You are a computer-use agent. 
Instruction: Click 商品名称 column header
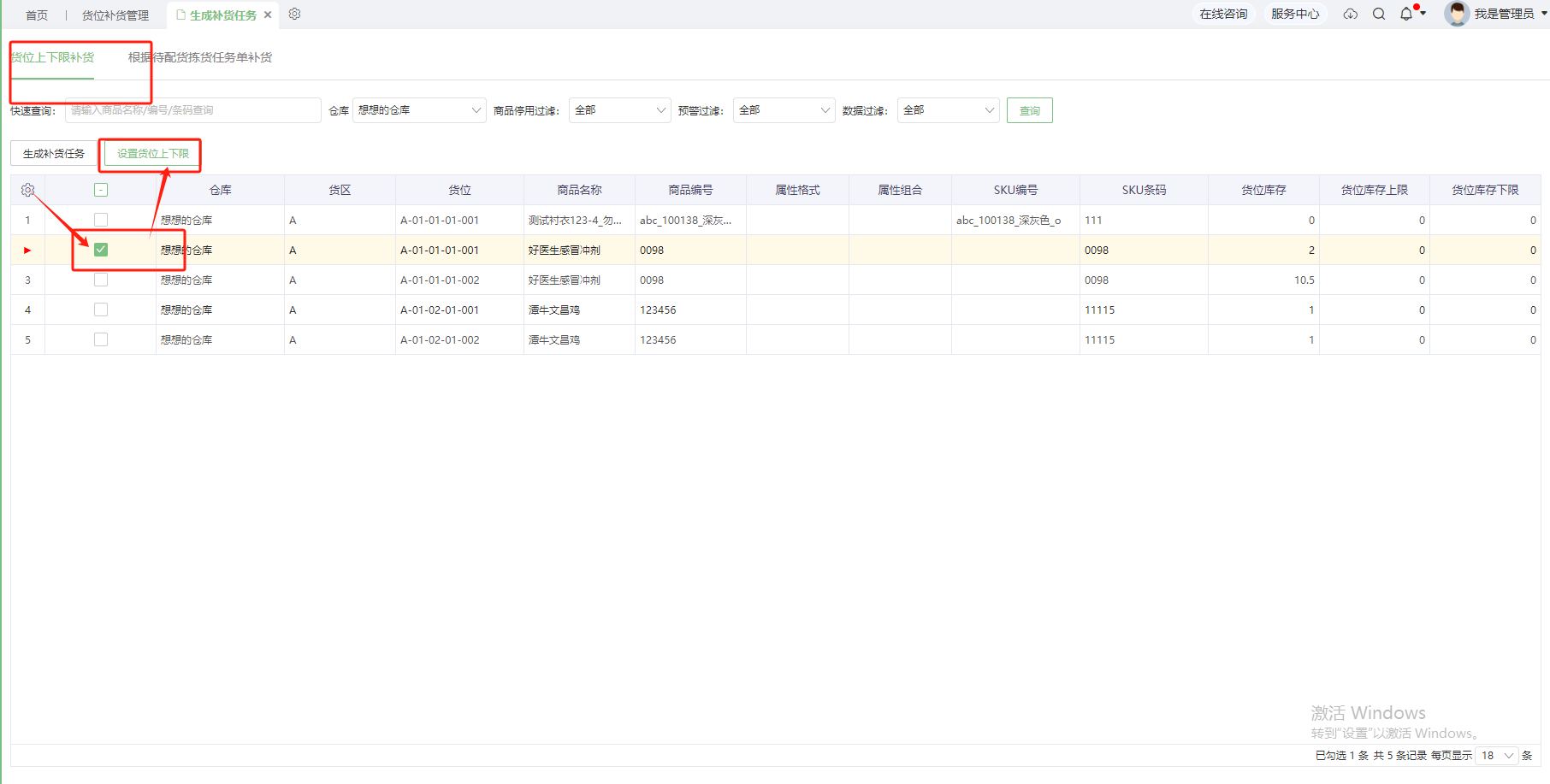(x=580, y=190)
